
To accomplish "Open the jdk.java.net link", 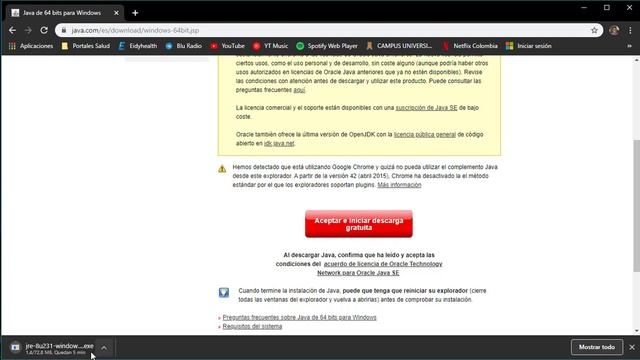I will 279,143.
